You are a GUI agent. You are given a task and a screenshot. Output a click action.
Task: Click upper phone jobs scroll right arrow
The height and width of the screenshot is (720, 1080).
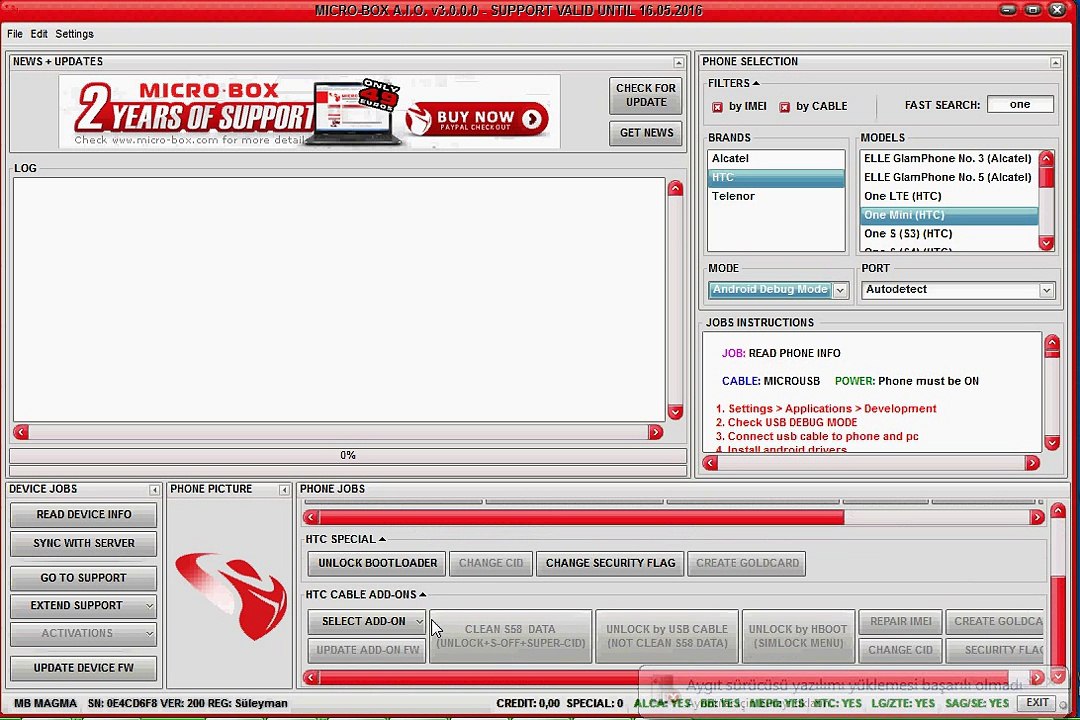[1037, 517]
